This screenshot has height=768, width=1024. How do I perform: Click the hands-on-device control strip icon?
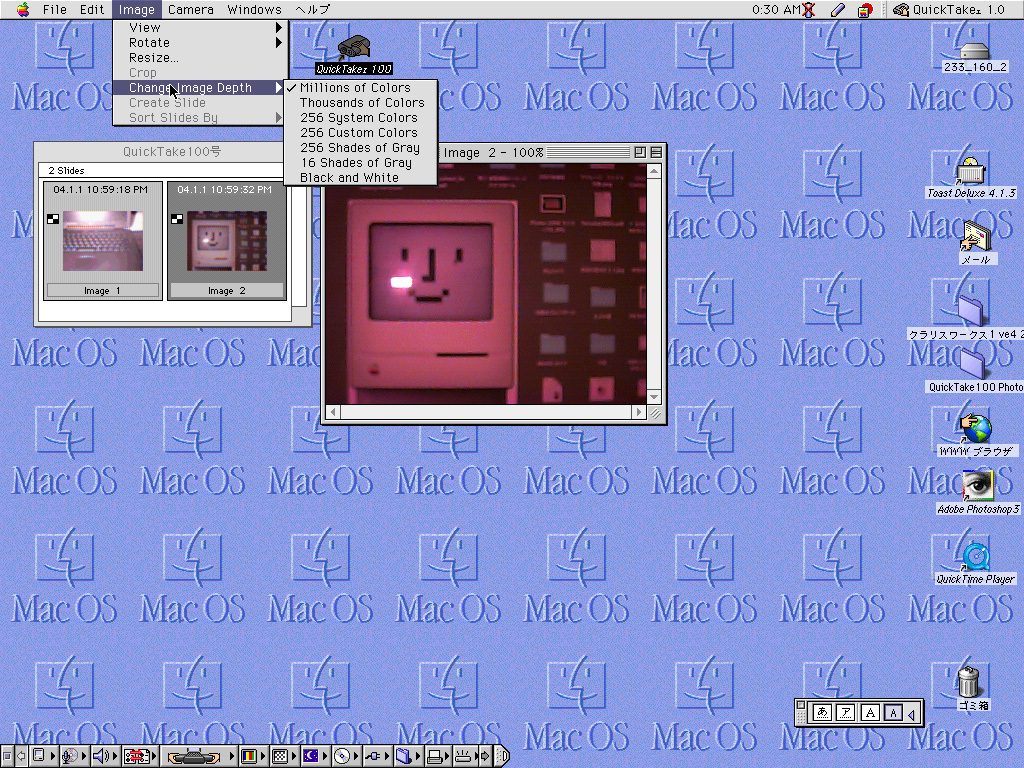point(194,756)
